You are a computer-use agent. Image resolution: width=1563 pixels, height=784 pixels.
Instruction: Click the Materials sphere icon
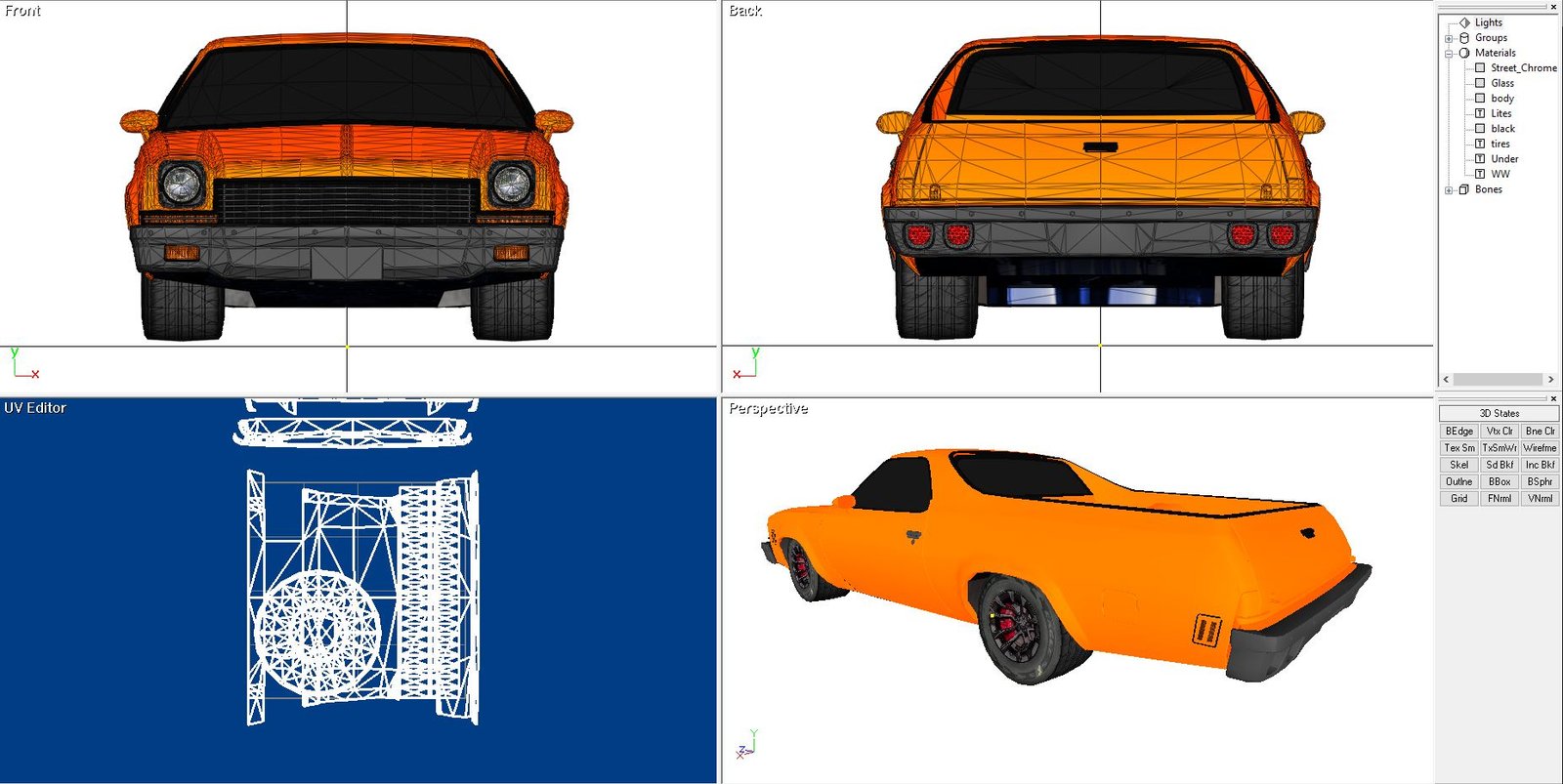1464,53
